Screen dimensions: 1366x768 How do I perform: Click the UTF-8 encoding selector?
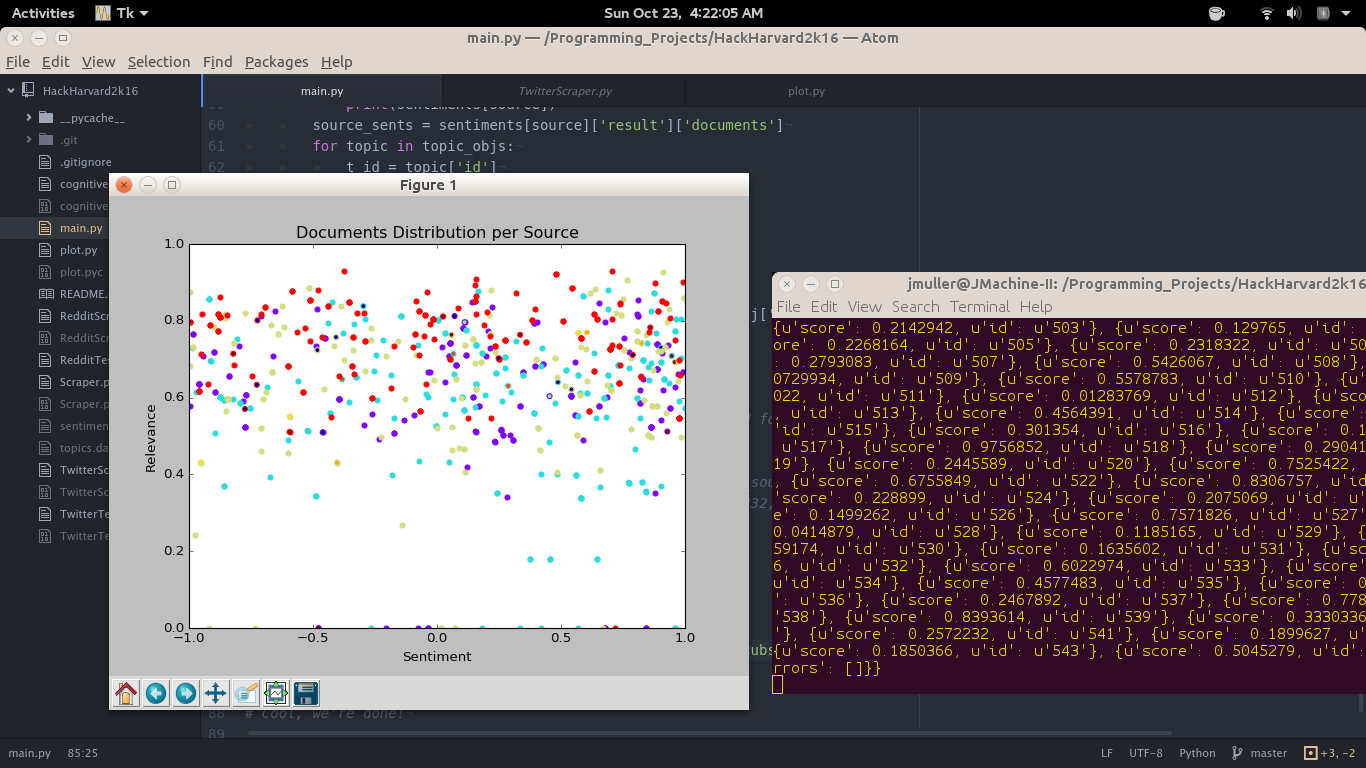[x=1145, y=753]
